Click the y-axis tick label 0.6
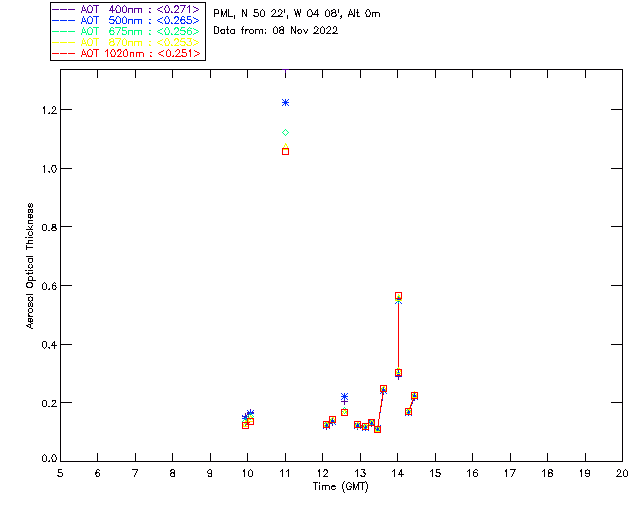The height and width of the screenshot is (512, 640). (49, 286)
